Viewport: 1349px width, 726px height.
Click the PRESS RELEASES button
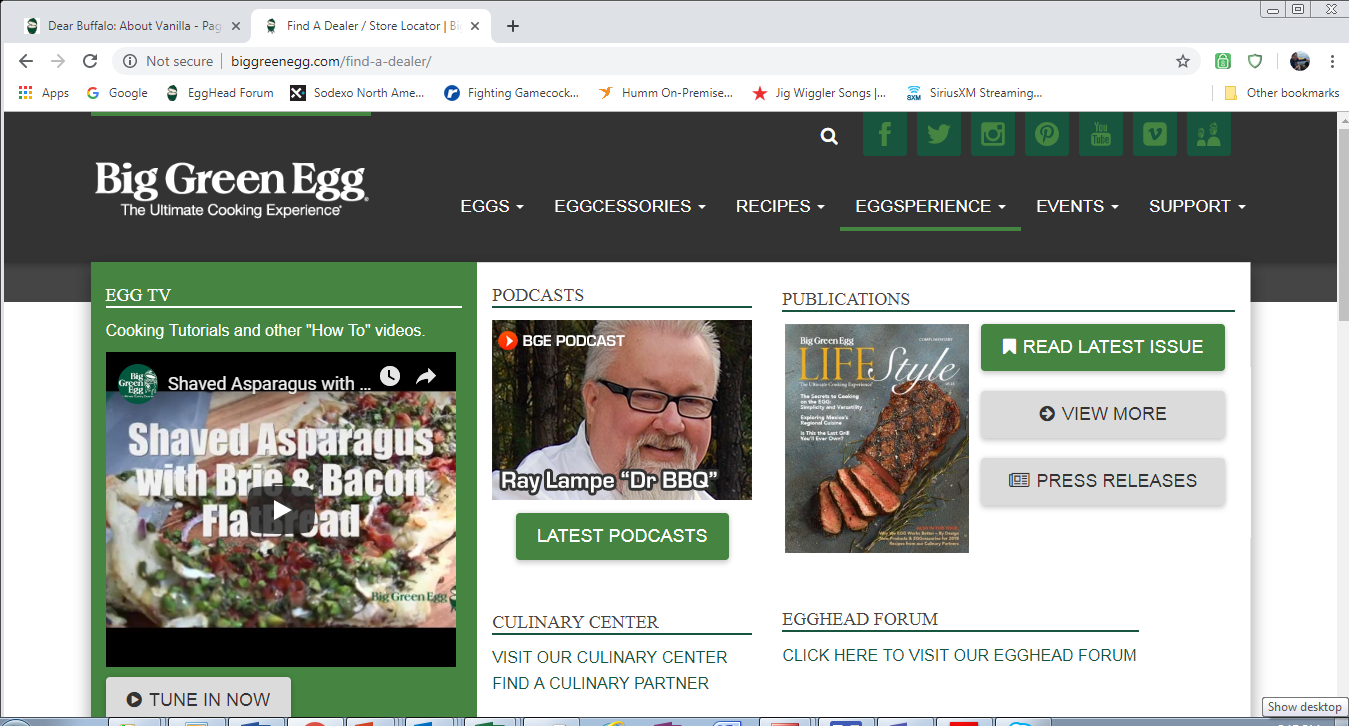[1102, 481]
